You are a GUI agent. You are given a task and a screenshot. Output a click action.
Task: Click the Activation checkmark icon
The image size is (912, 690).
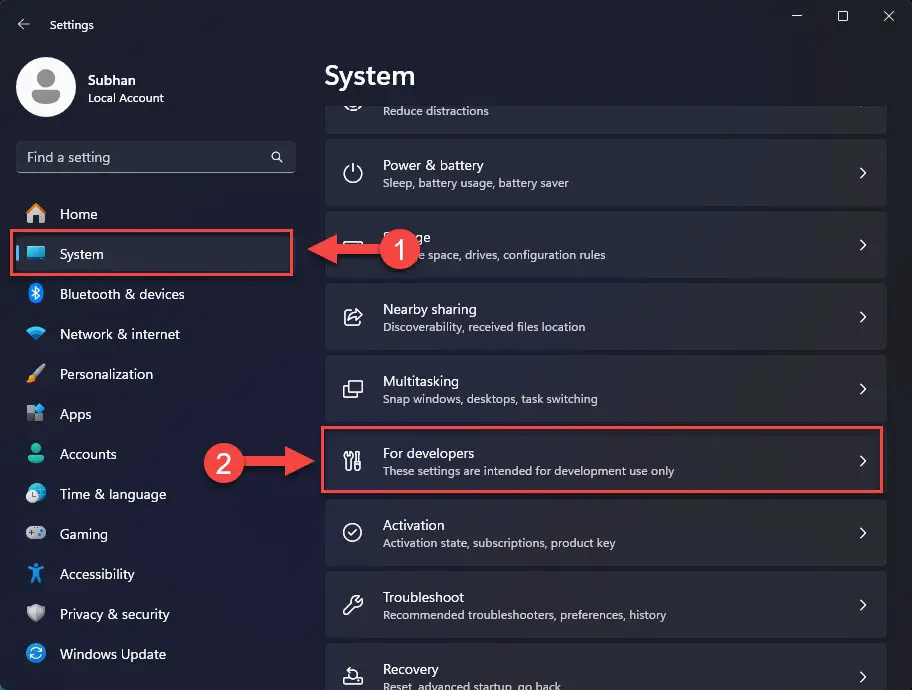352,532
